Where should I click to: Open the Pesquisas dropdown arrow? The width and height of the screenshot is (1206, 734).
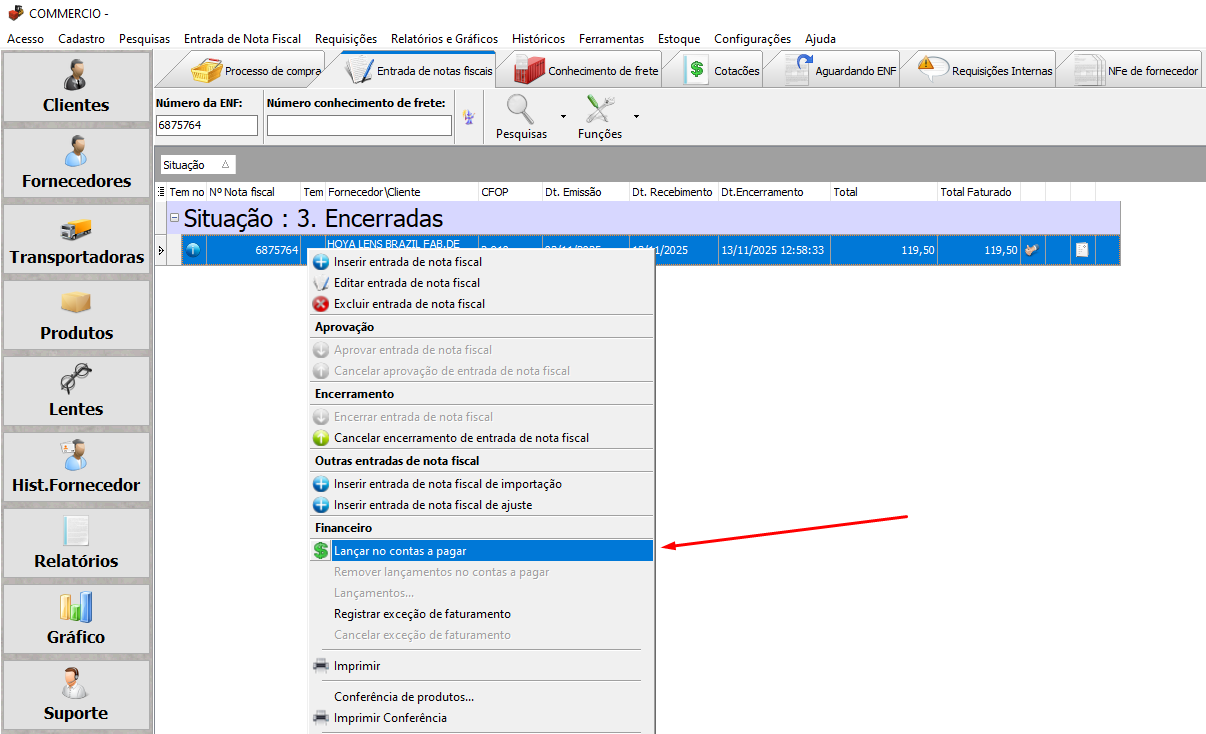tap(563, 116)
